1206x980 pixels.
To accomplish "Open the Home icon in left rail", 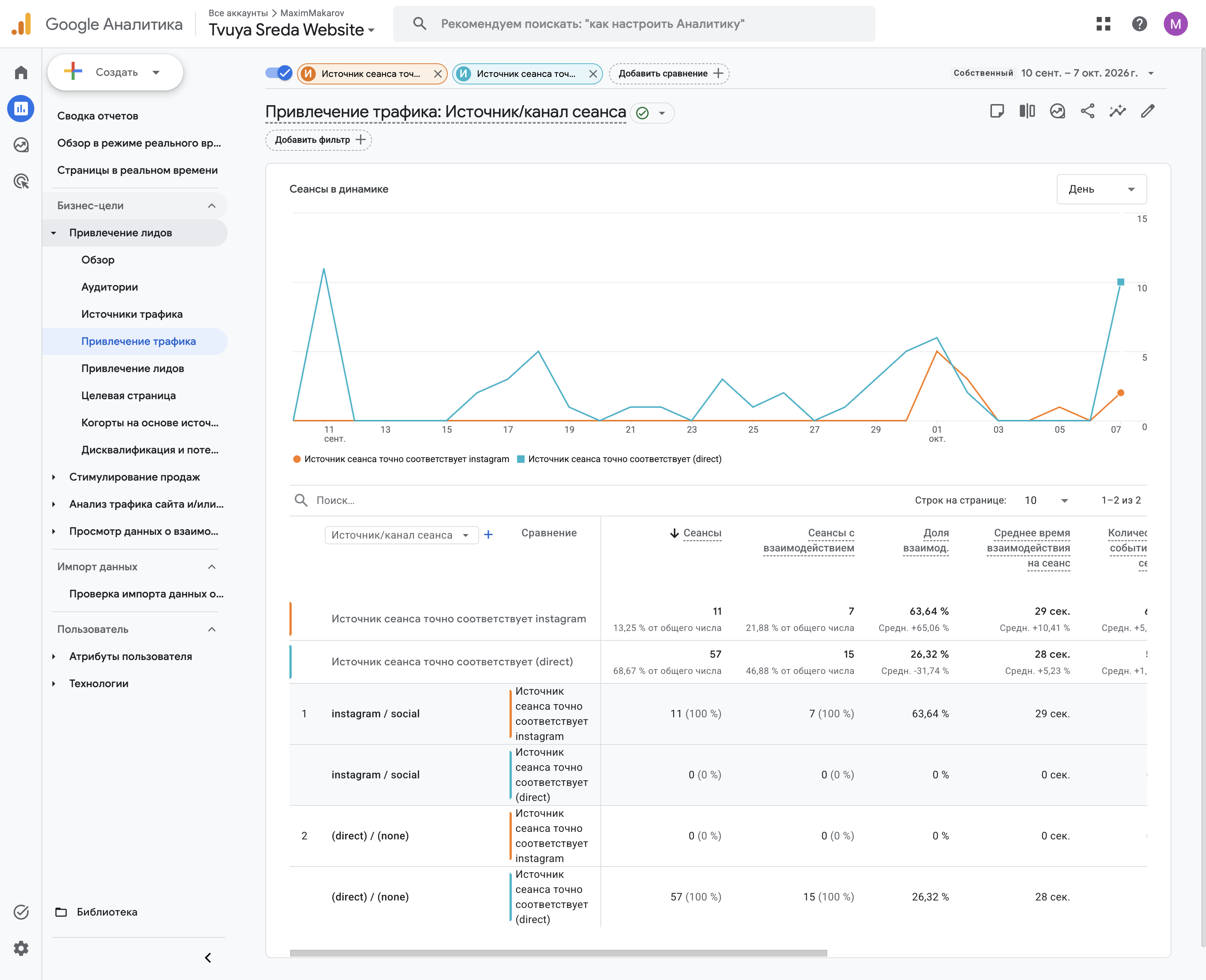I will point(21,72).
